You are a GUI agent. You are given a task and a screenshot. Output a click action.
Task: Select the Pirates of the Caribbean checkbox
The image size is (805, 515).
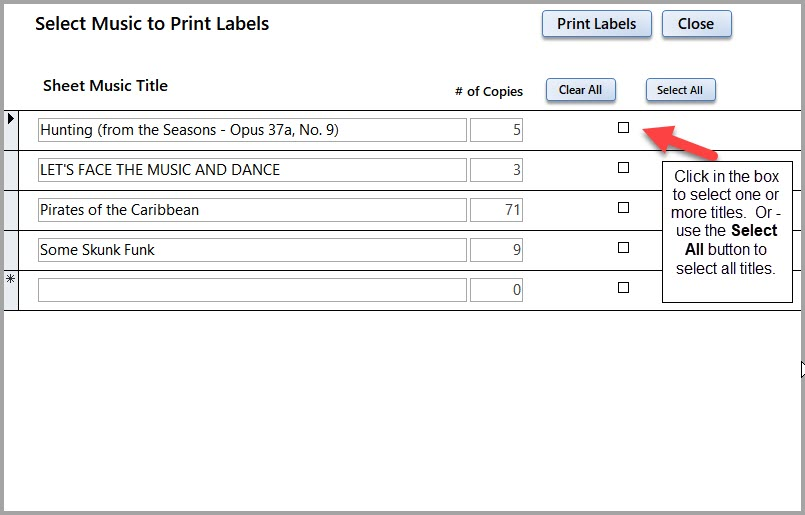624,208
